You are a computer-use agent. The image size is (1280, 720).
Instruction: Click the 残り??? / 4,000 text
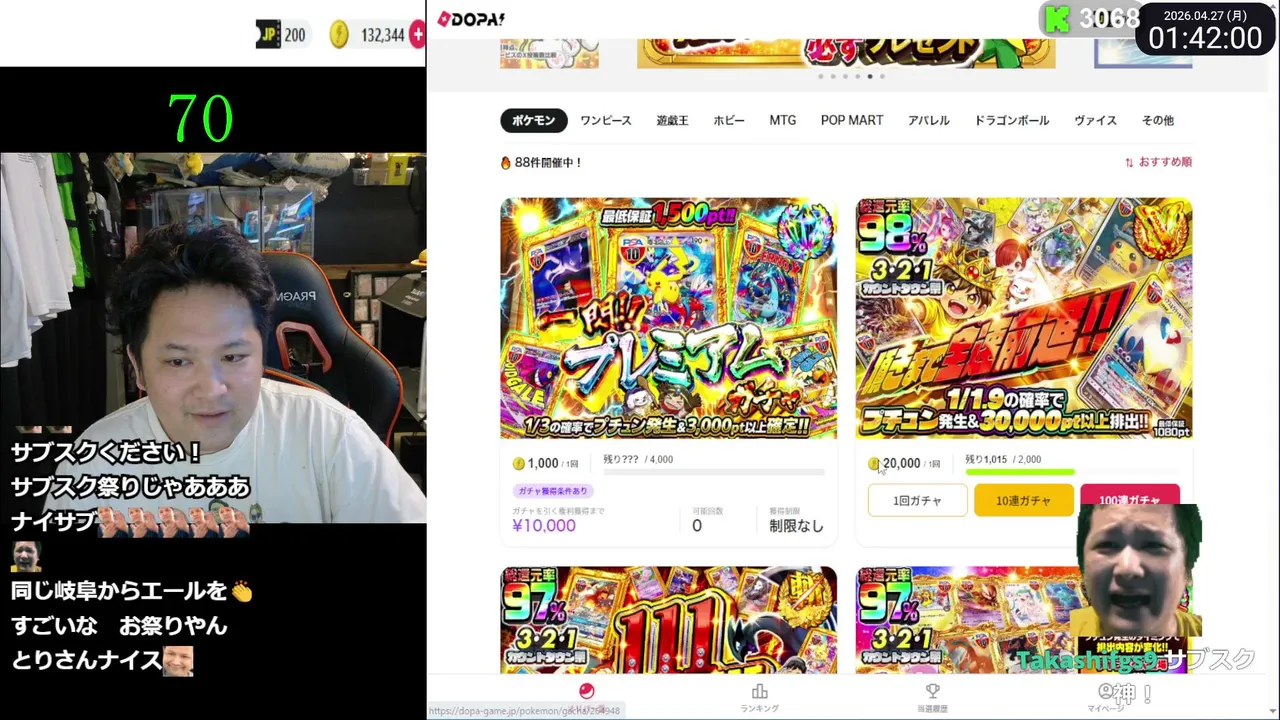click(x=638, y=460)
